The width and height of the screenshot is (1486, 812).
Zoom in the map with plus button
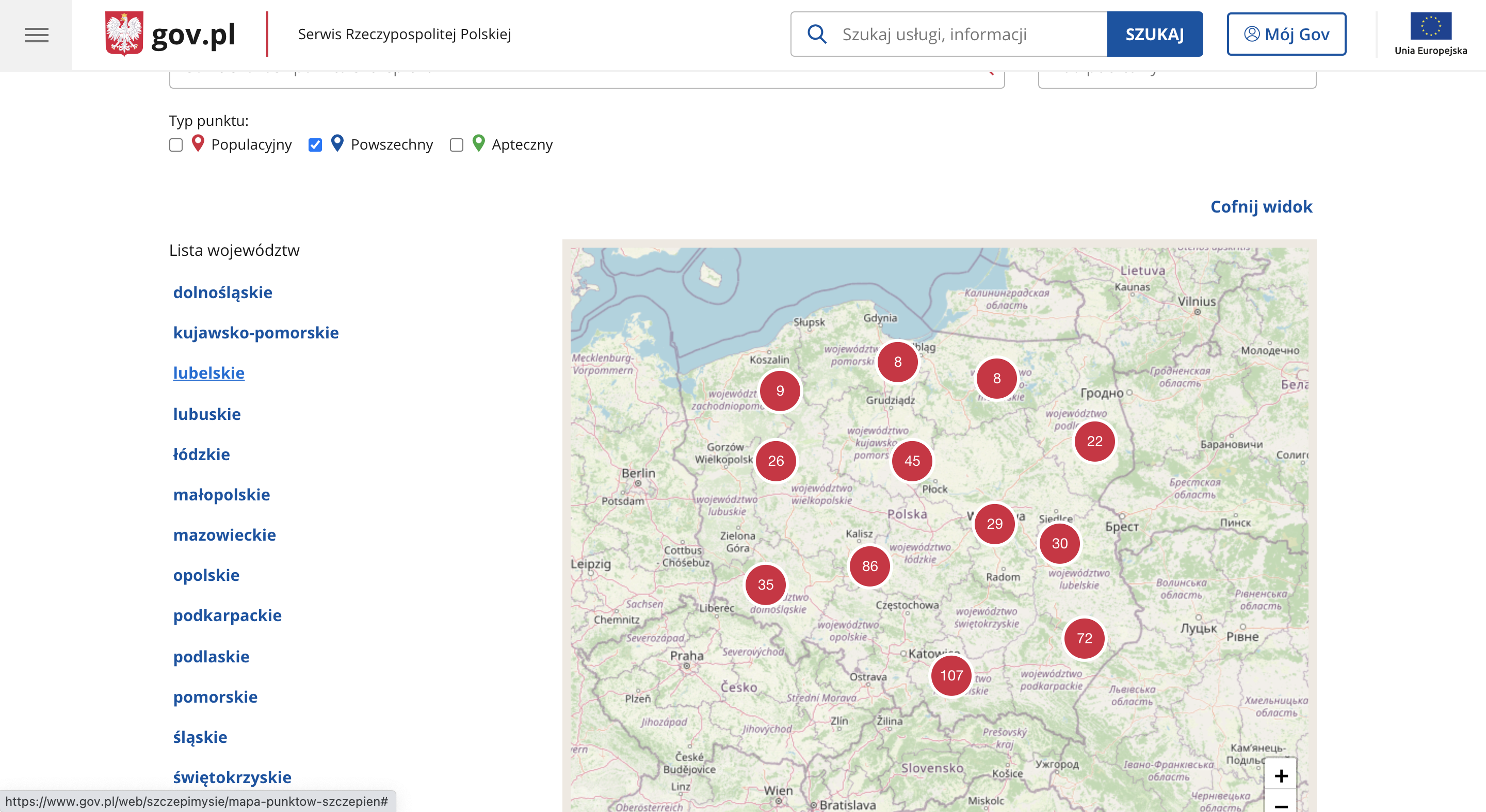[1281, 776]
